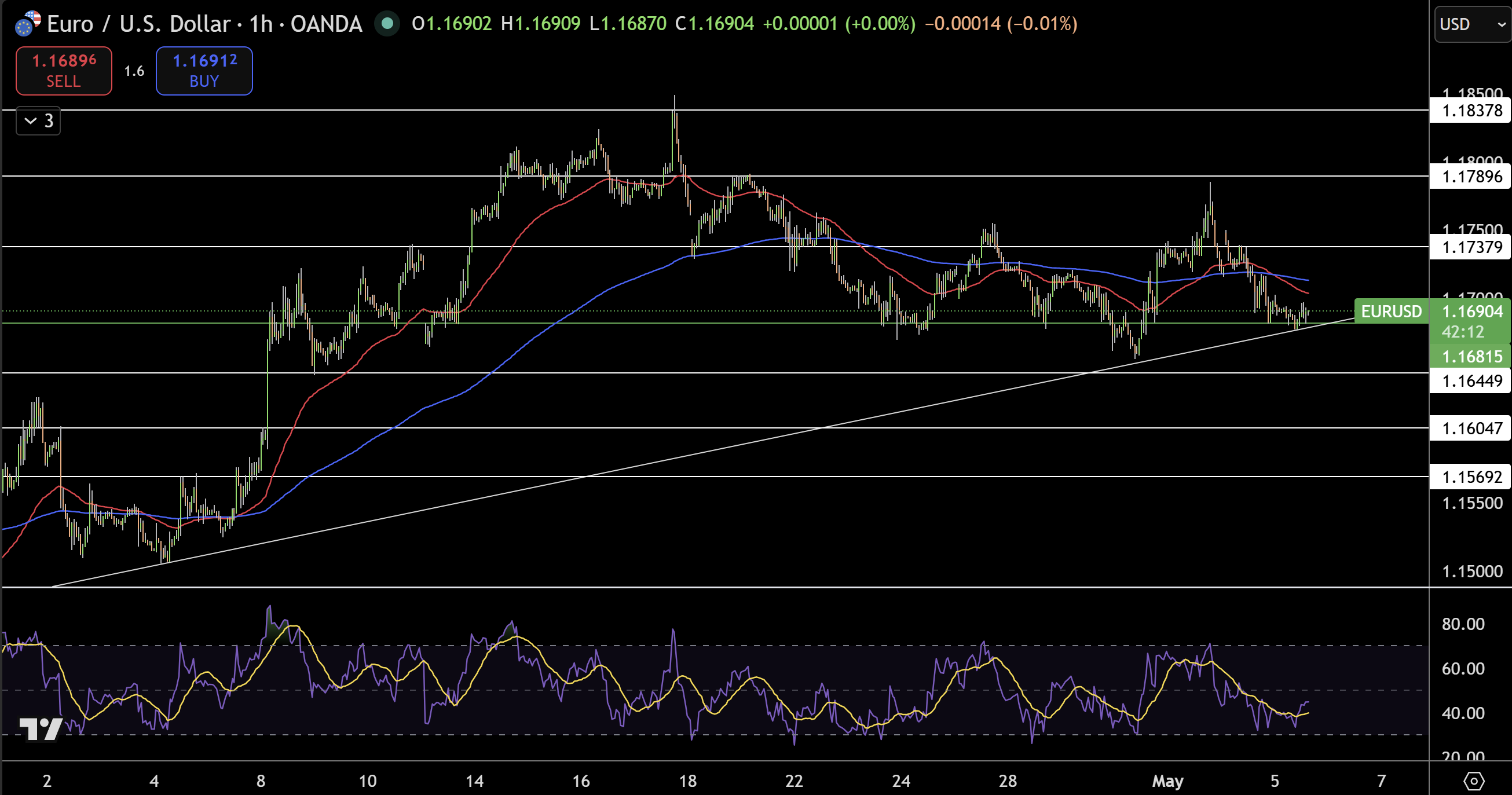Select the 1.16449 horizontal line price label

tap(1470, 381)
